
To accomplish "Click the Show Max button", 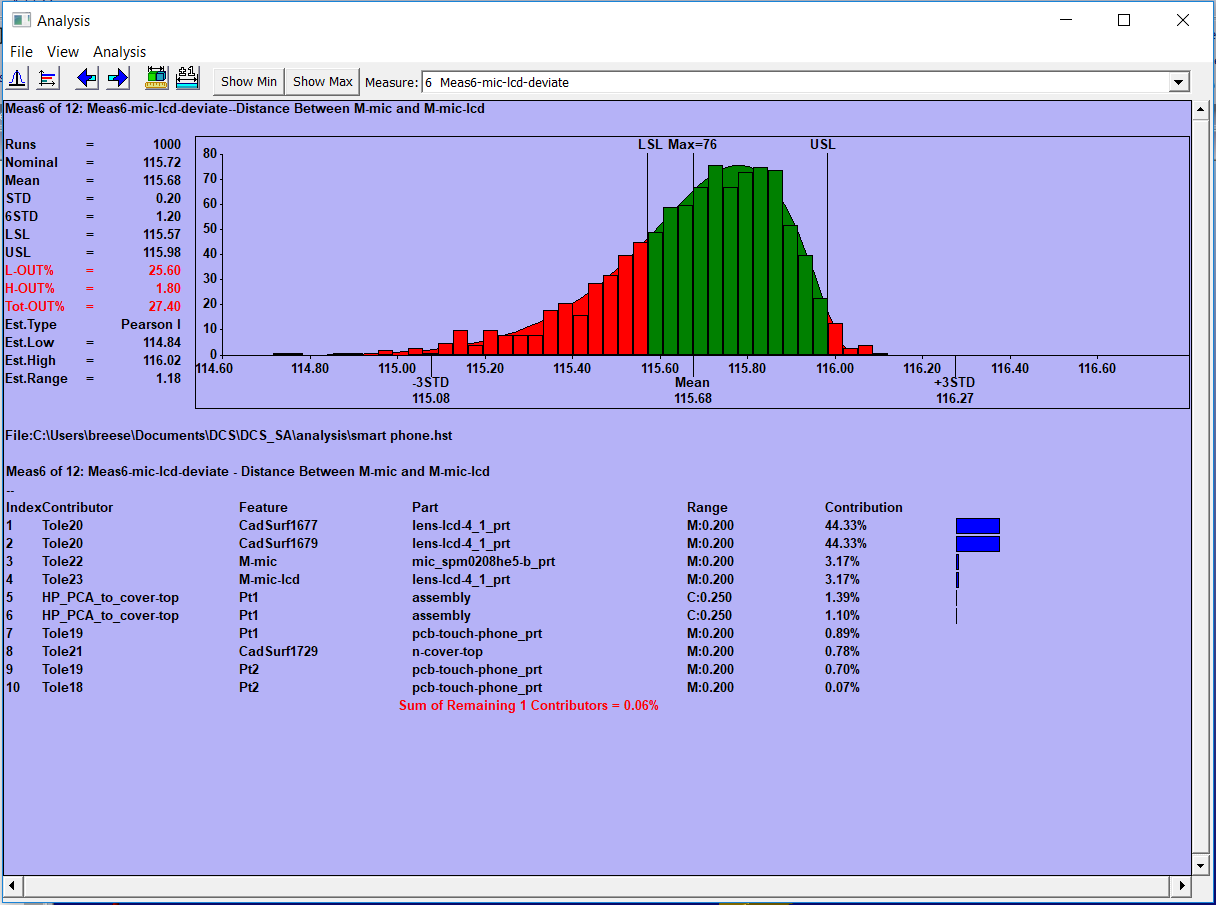I will 321,81.
